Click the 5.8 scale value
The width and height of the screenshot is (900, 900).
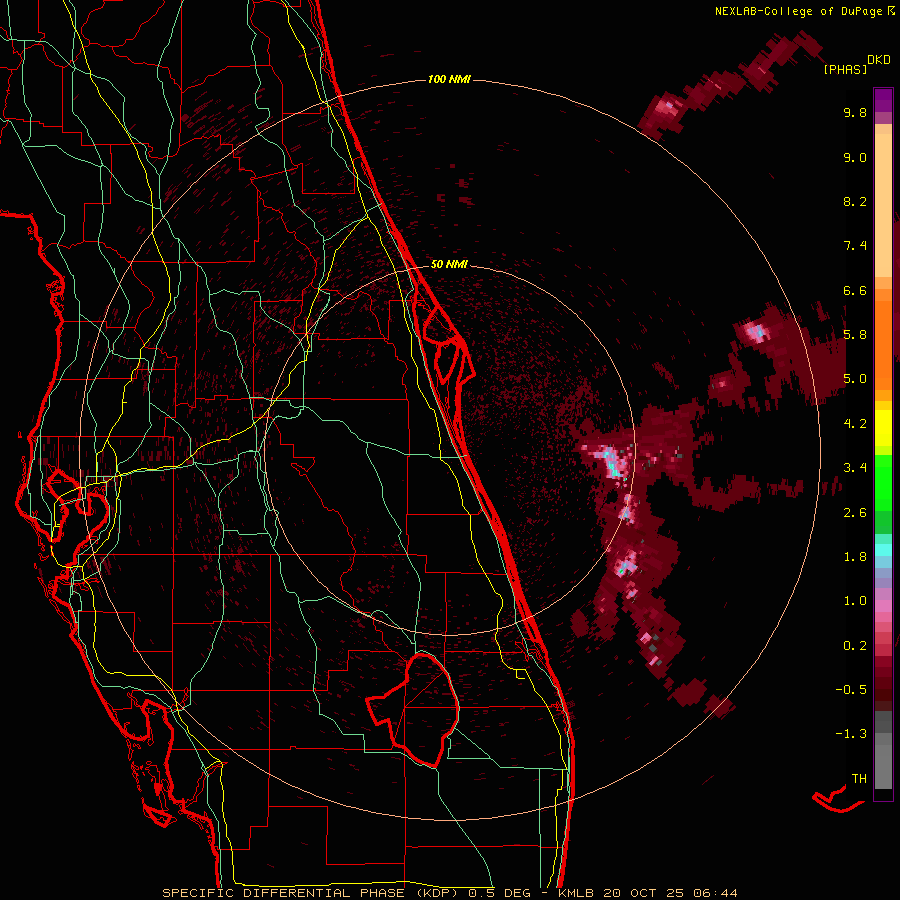(855, 335)
